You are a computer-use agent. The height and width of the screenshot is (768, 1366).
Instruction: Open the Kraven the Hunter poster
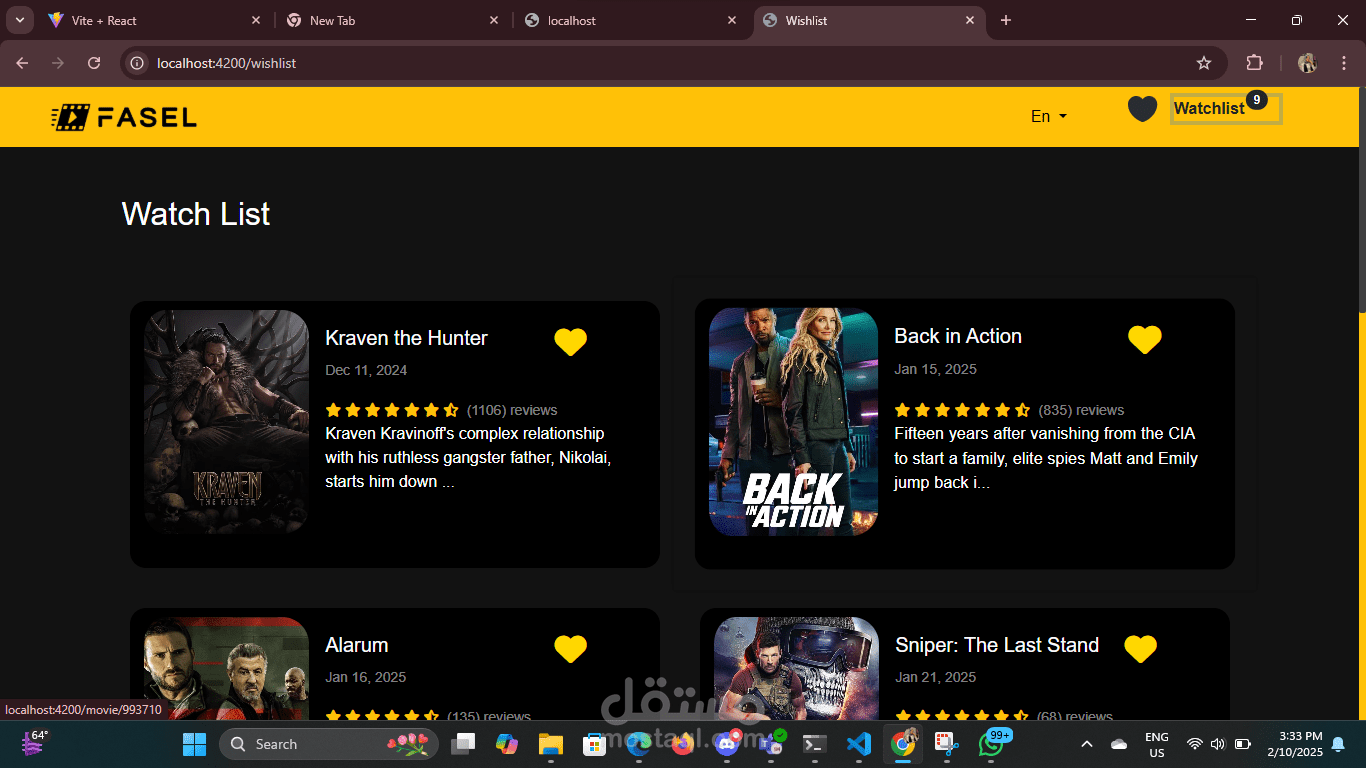226,421
